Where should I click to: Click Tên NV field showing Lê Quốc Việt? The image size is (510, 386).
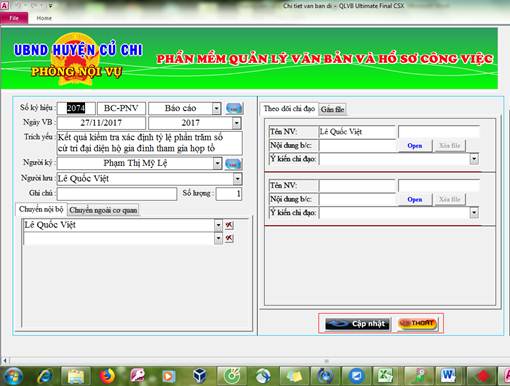coord(357,132)
